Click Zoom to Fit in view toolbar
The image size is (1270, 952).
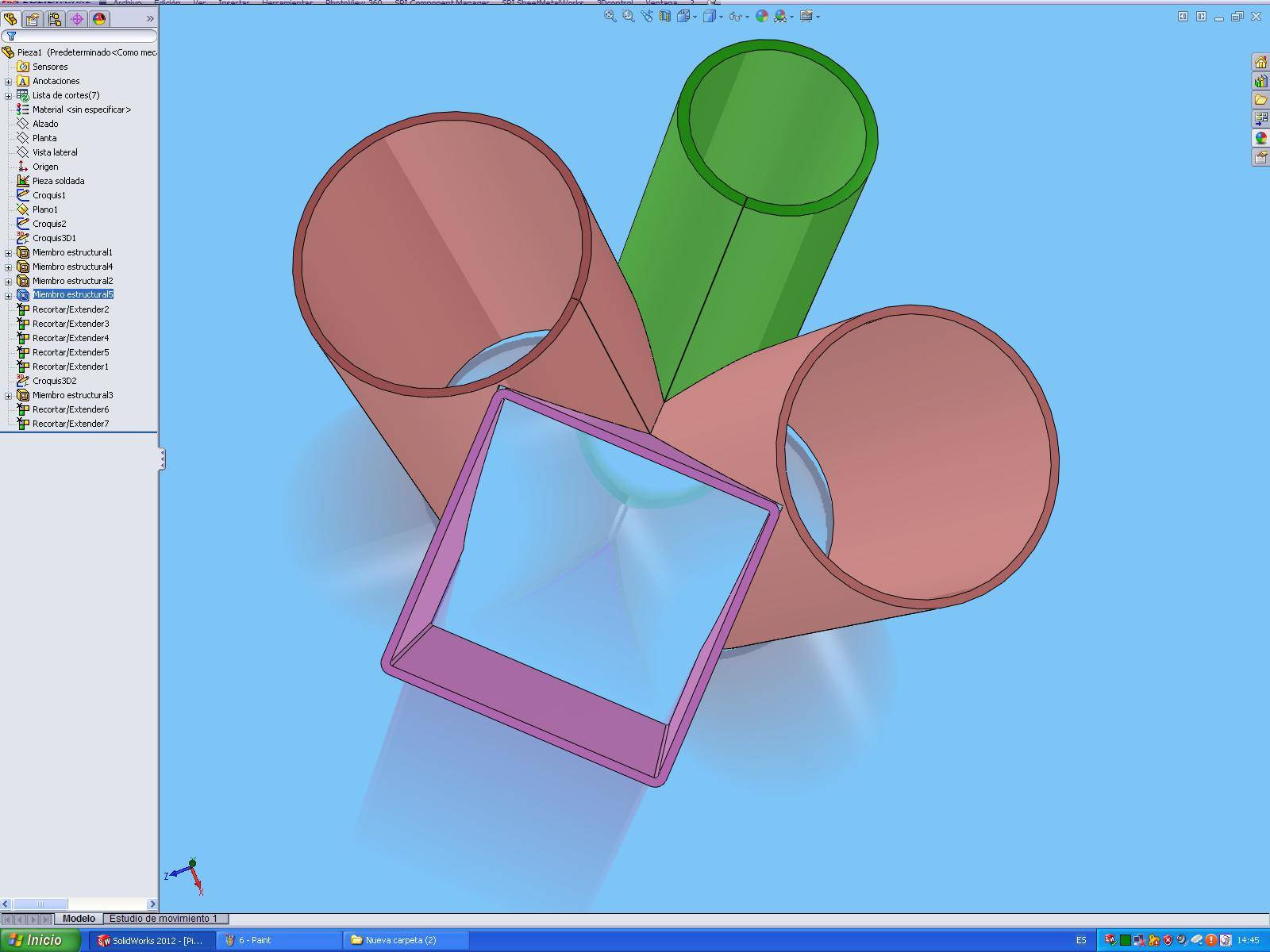coord(610,16)
